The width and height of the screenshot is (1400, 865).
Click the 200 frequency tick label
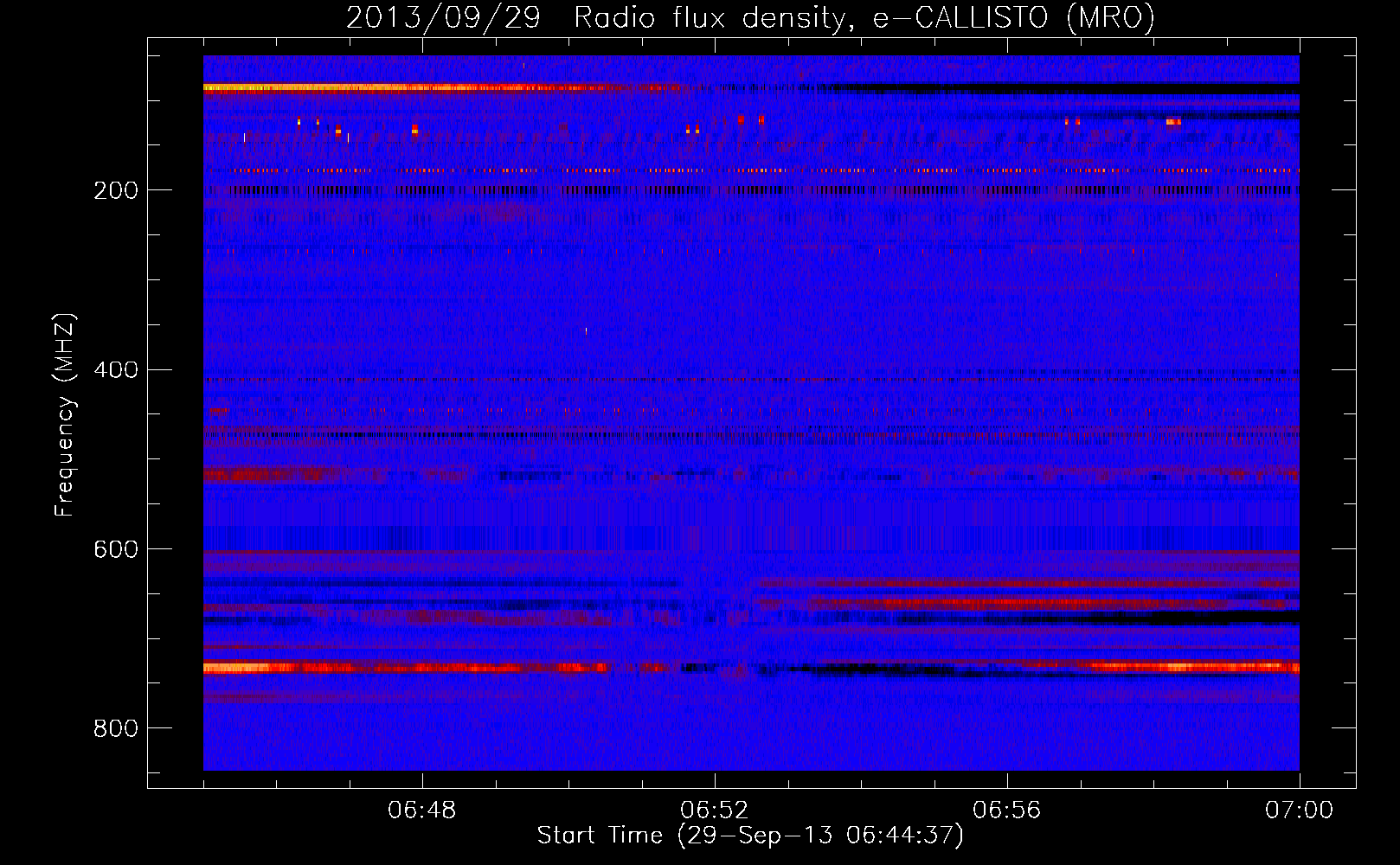[x=116, y=190]
